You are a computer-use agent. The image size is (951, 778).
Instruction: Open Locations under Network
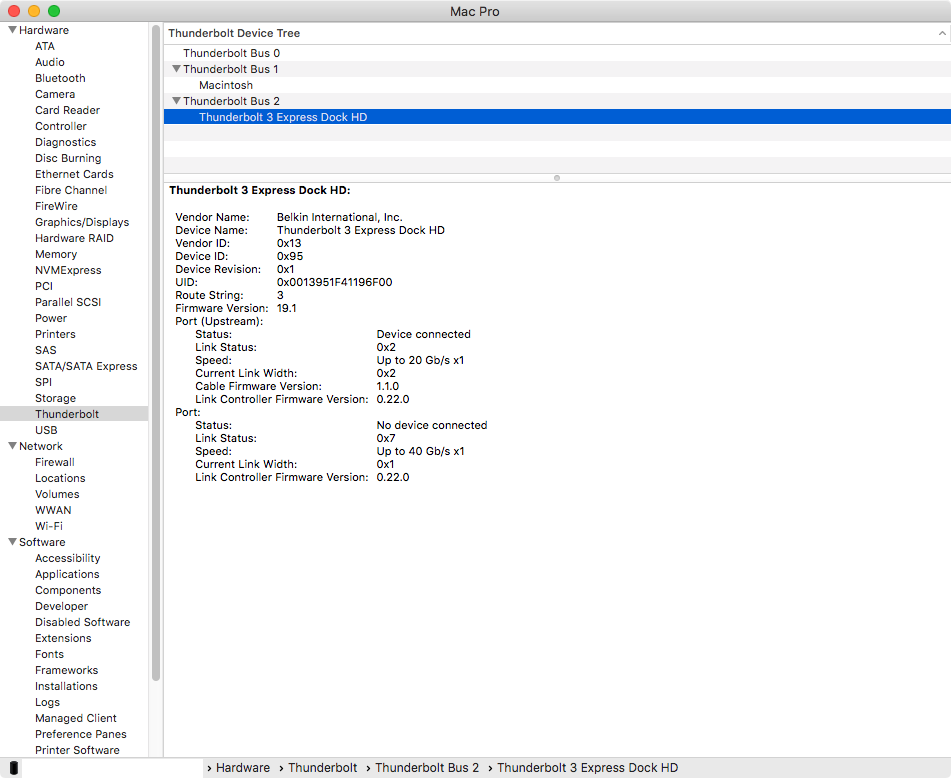pos(60,478)
